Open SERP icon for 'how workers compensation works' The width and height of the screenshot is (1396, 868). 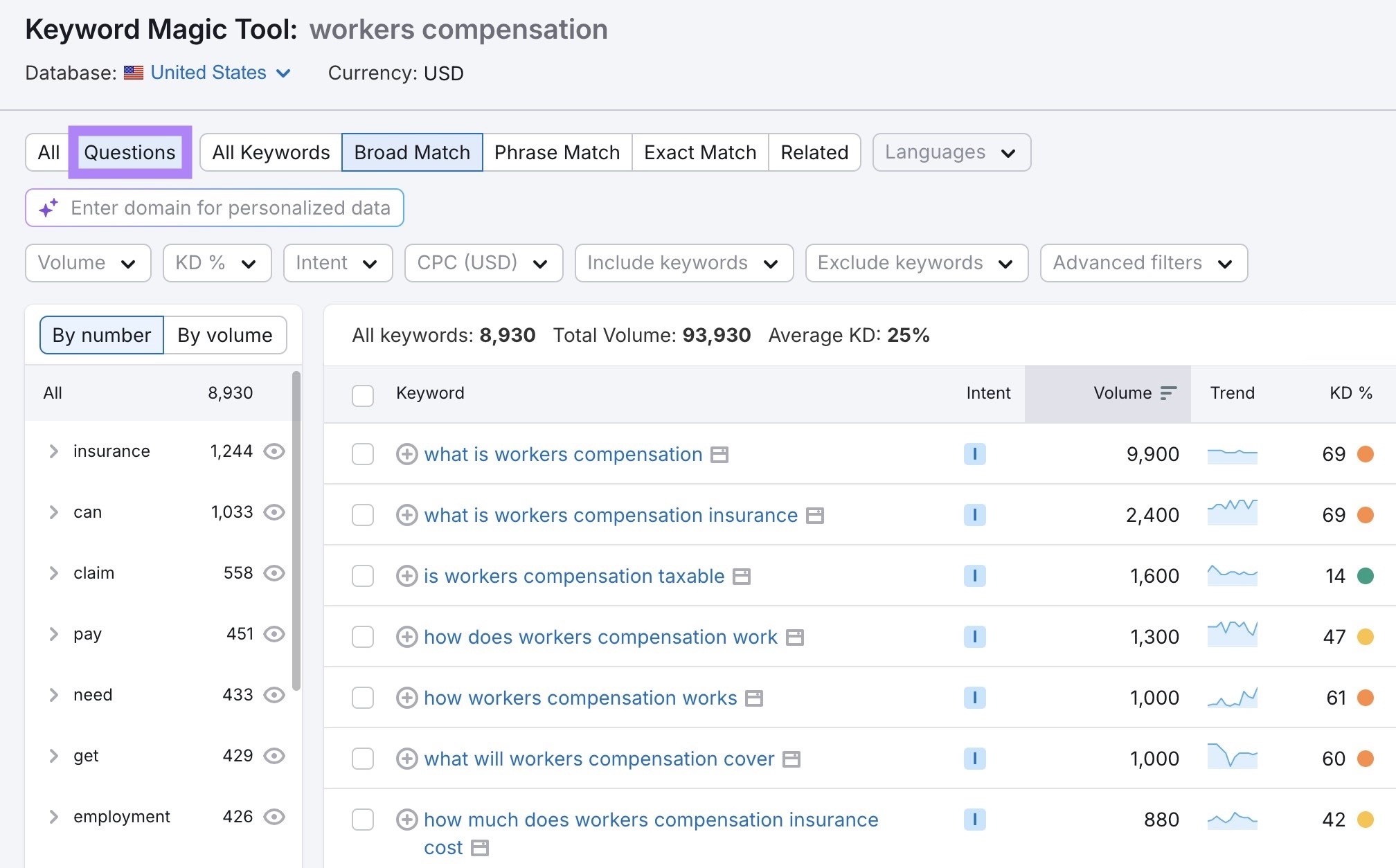754,698
